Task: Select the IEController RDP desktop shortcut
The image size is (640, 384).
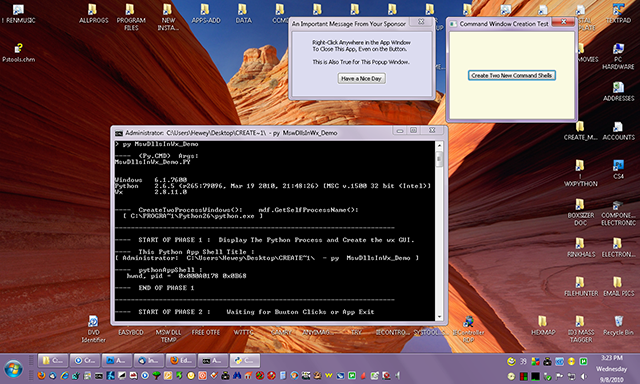Action: (468, 329)
